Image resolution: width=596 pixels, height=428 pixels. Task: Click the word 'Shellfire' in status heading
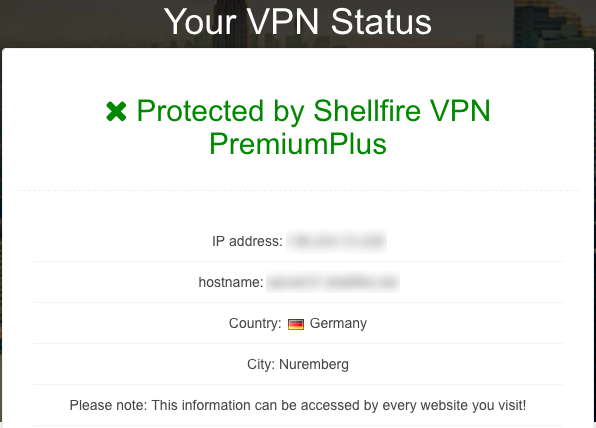[x=367, y=111]
